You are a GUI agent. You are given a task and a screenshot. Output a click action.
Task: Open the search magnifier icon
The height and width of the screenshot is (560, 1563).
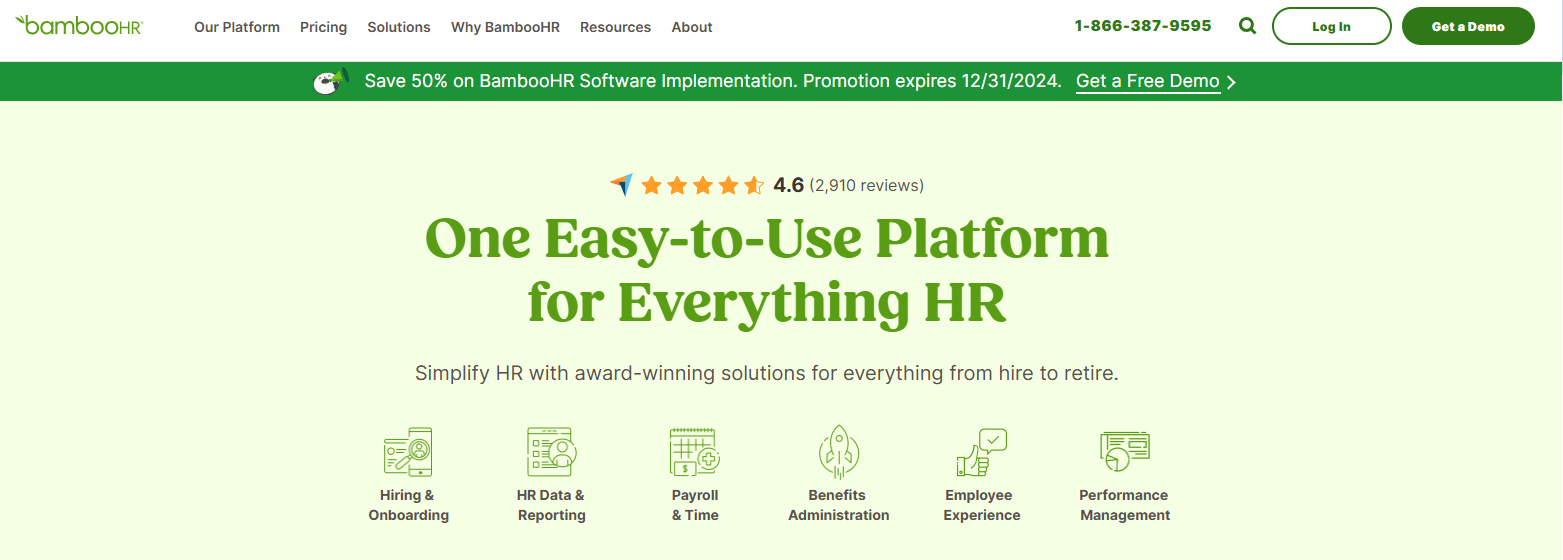[1247, 26]
